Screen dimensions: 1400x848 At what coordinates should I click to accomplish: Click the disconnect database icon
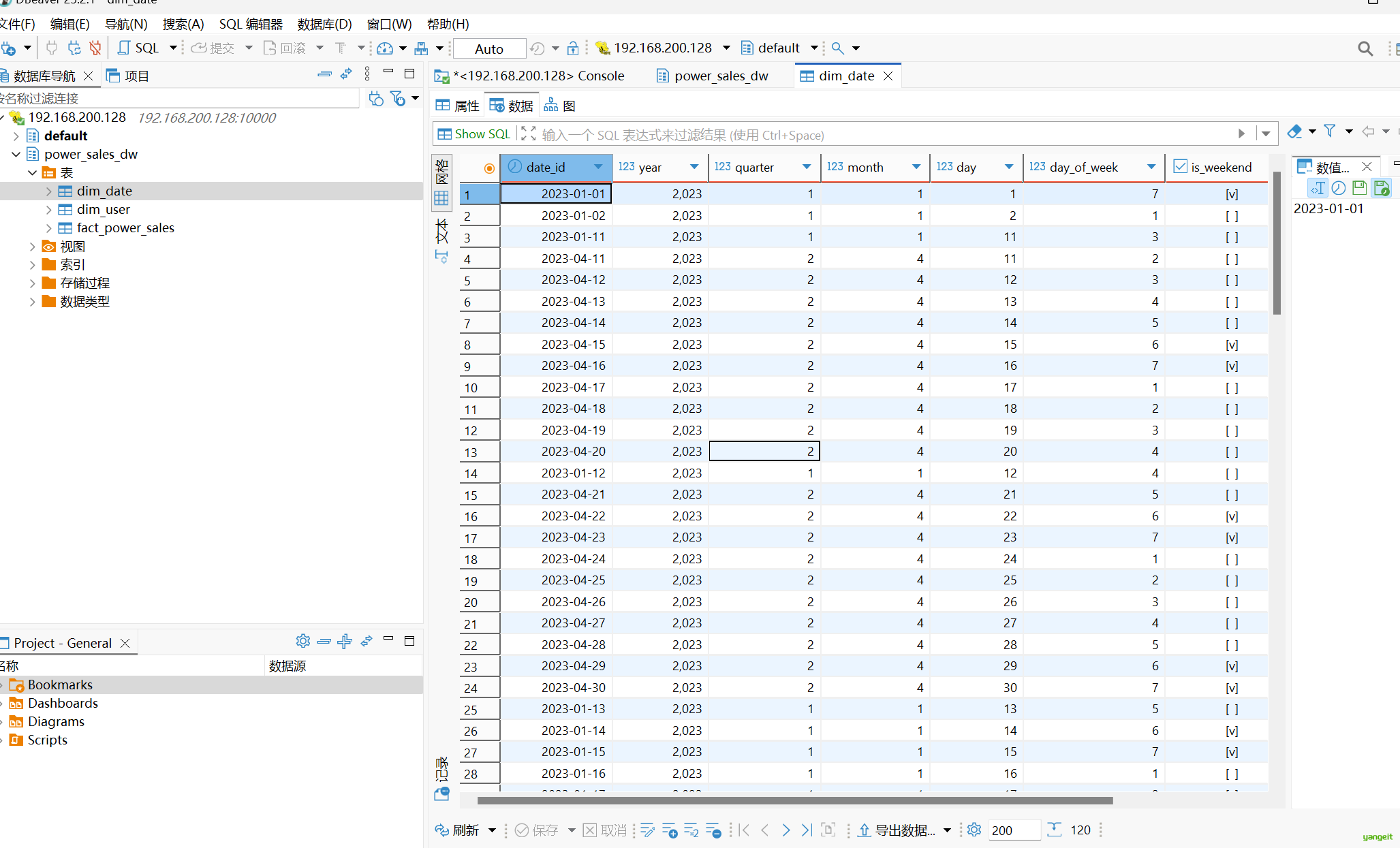(95, 48)
